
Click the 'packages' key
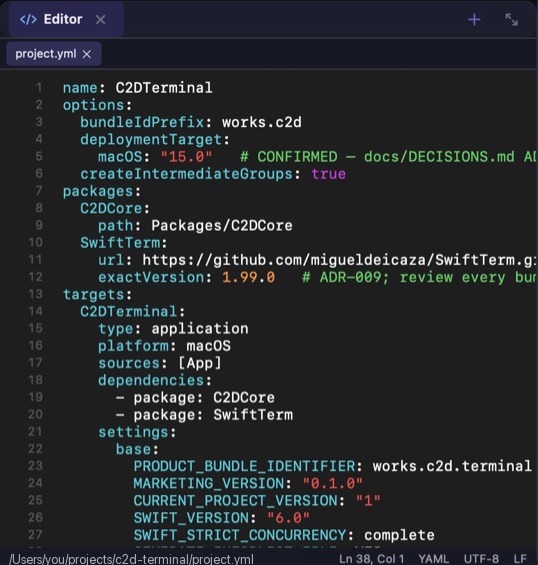click(98, 191)
